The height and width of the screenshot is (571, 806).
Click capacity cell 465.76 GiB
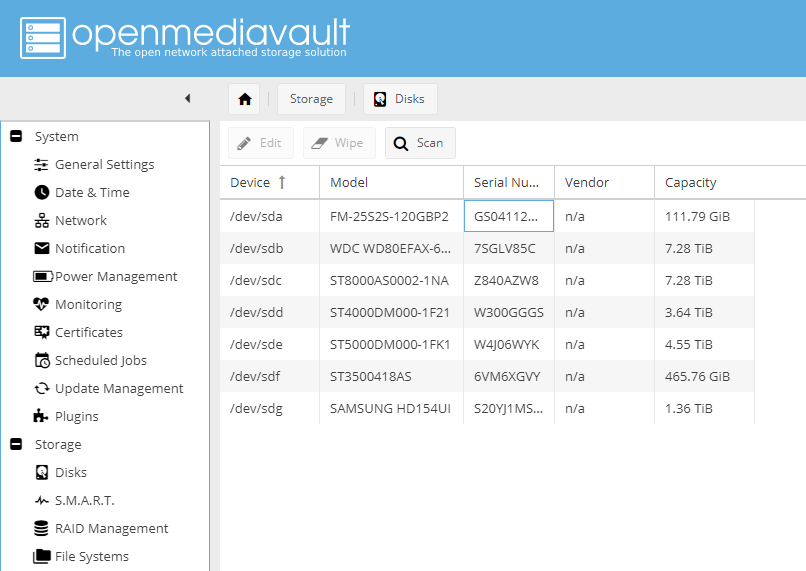(704, 376)
